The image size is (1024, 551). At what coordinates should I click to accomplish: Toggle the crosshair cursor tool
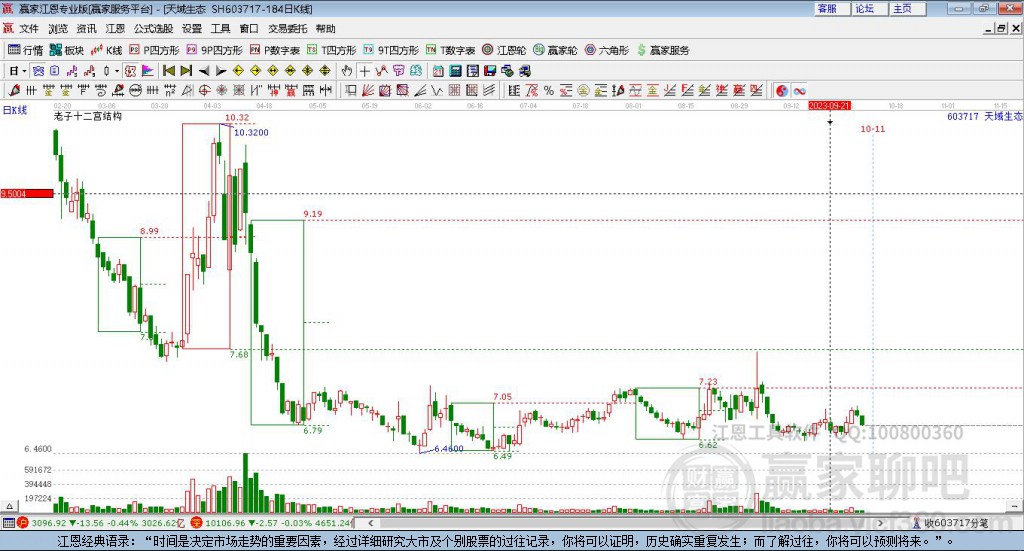coord(364,71)
